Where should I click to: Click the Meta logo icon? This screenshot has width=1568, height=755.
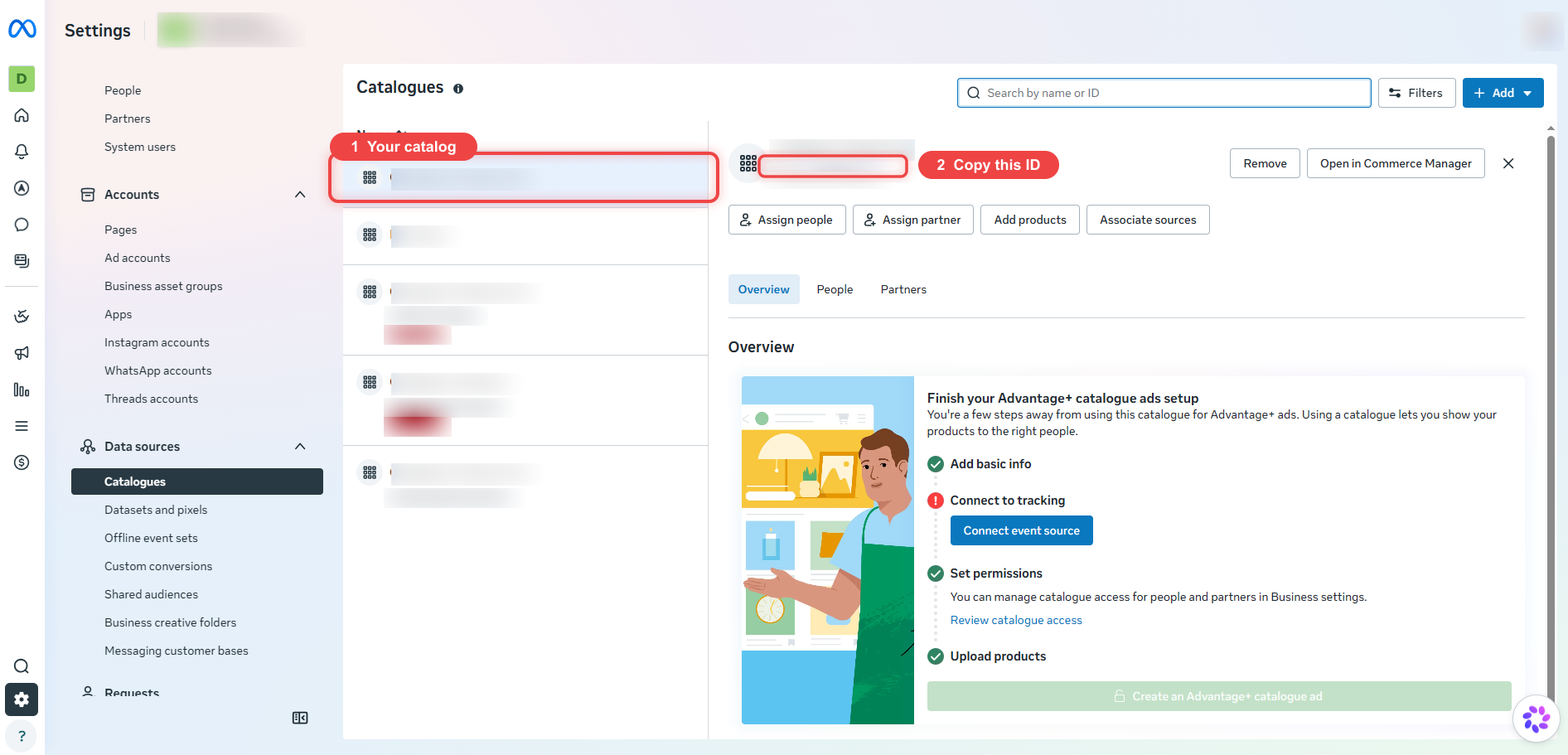[22, 29]
